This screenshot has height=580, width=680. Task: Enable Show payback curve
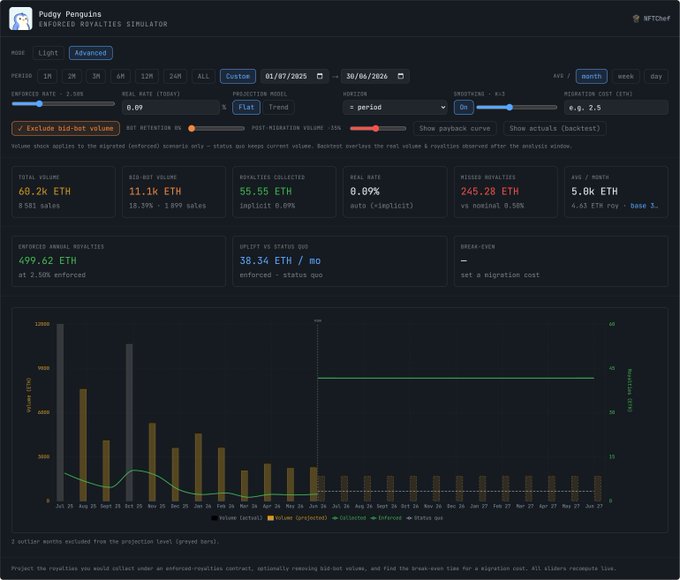pos(454,128)
